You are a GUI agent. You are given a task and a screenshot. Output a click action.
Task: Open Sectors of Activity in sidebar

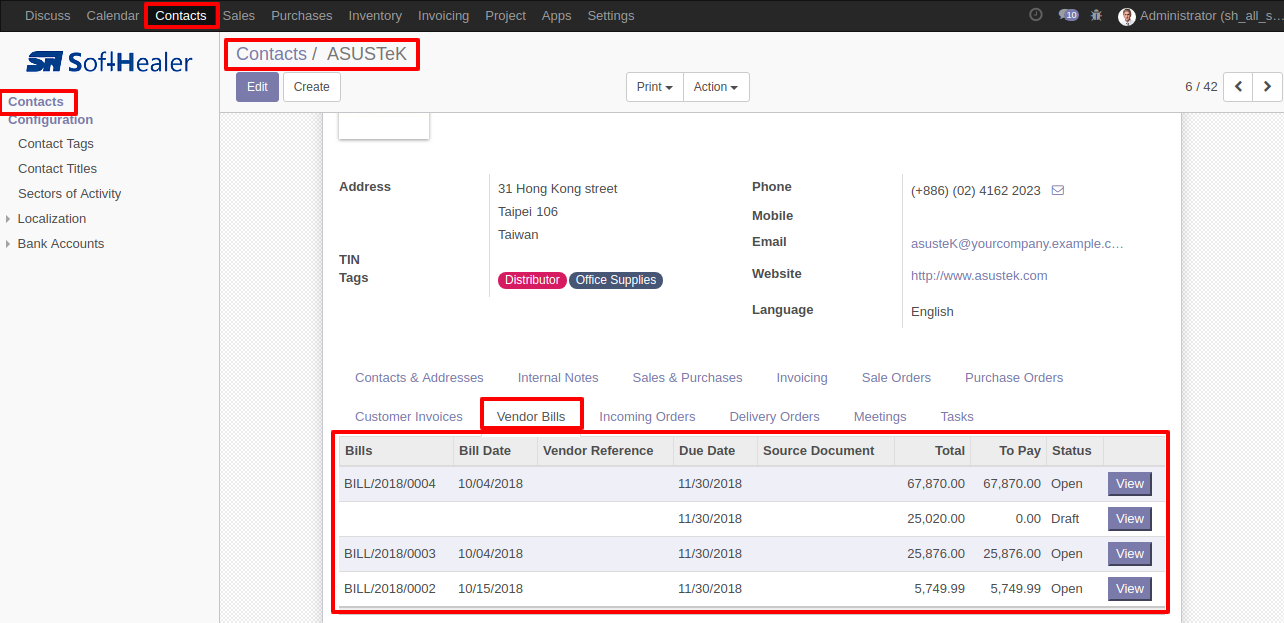tap(70, 194)
